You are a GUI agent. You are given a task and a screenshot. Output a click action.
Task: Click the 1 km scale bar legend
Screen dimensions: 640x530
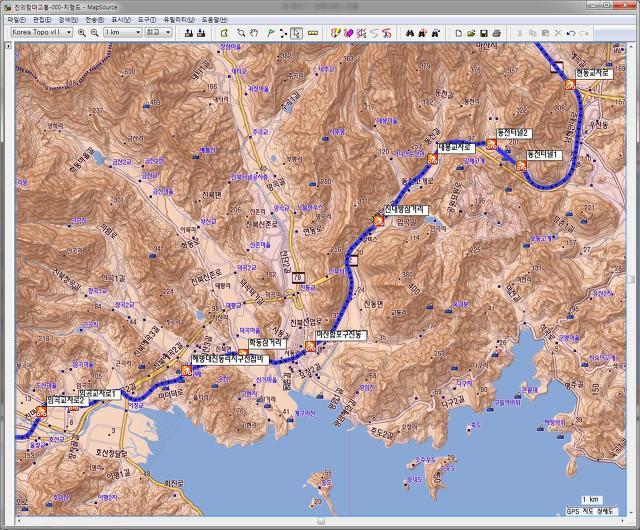click(x=591, y=499)
